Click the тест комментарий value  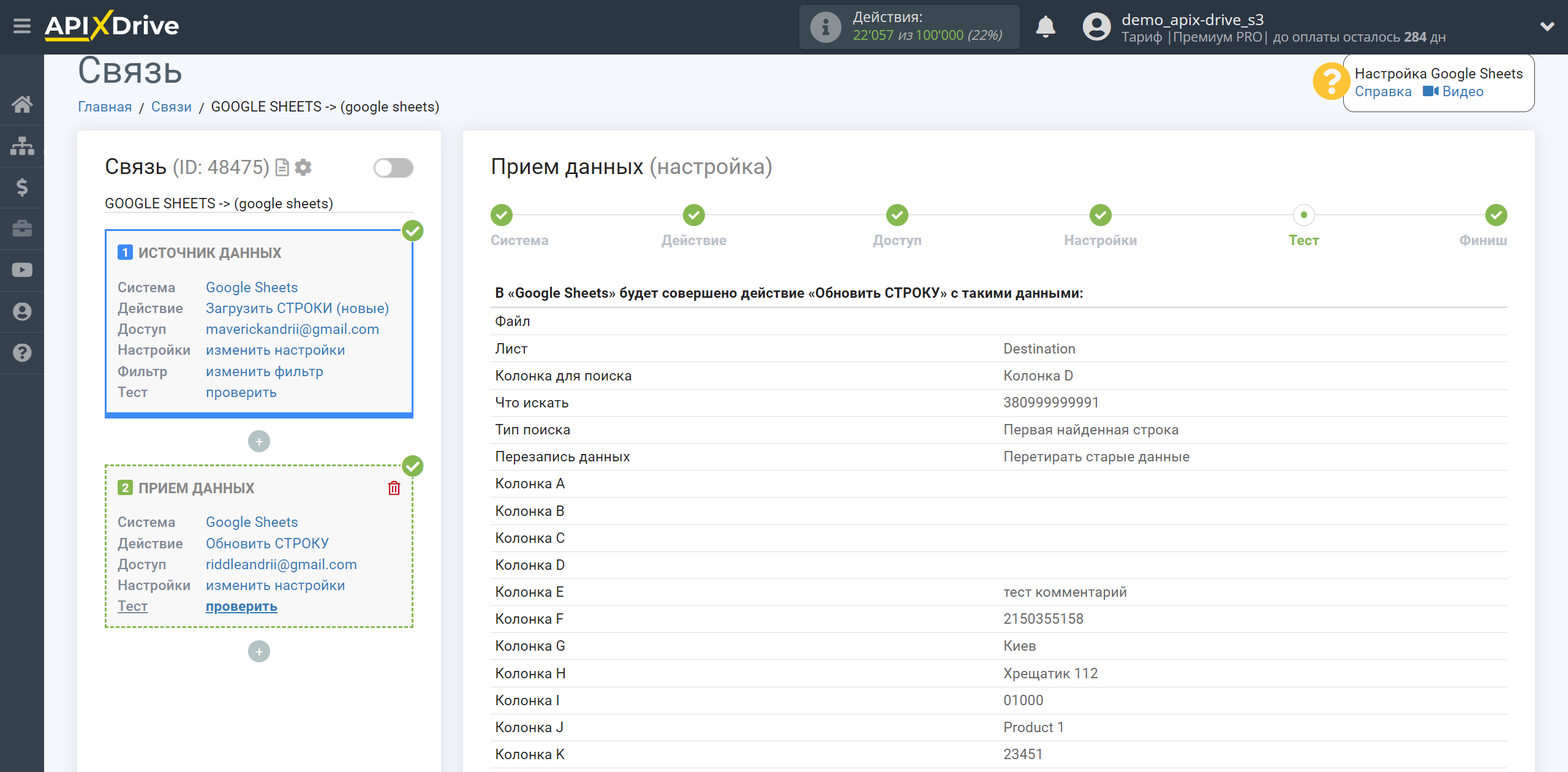(x=1065, y=592)
